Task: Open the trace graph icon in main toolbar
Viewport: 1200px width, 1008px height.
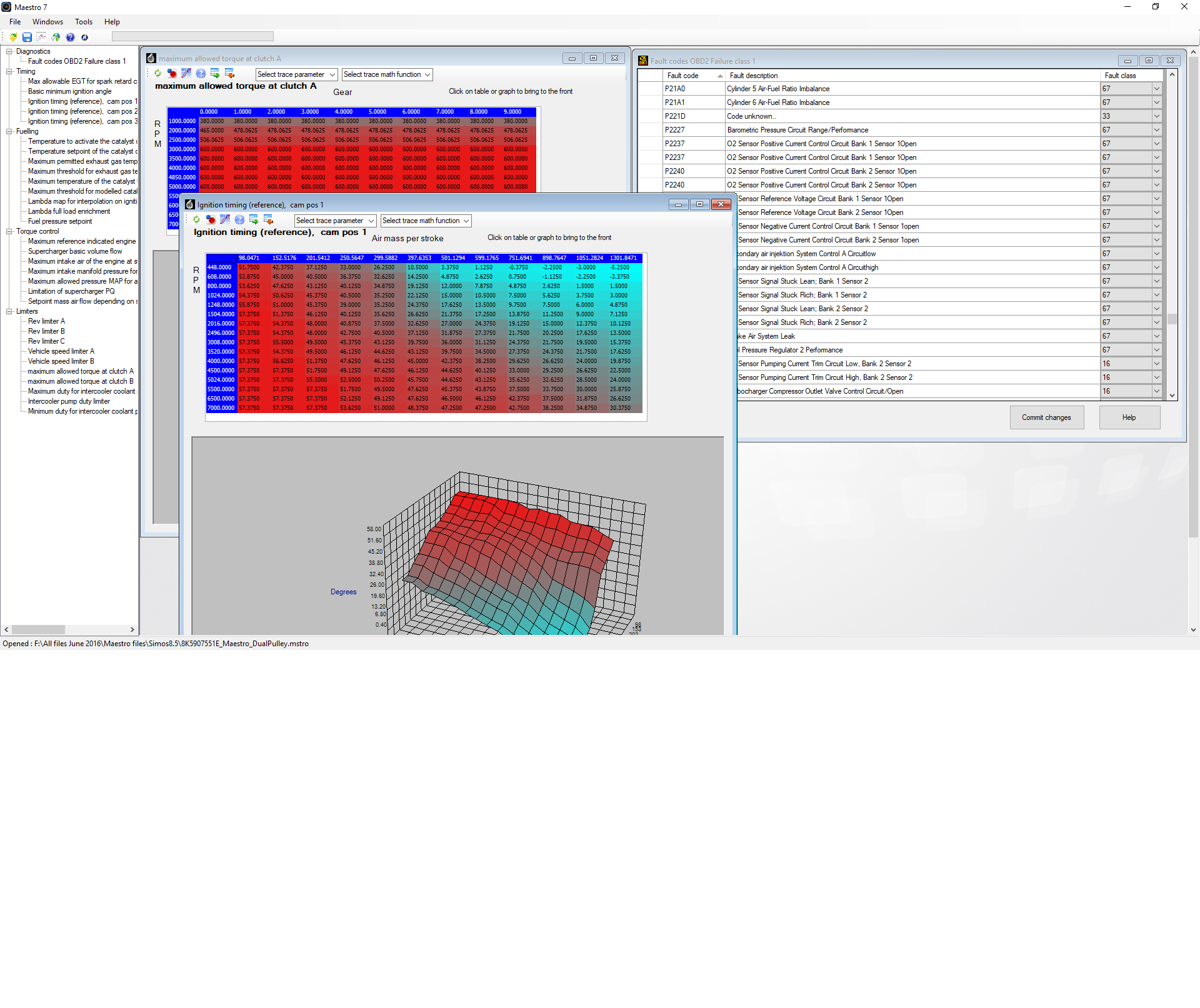Action: click(41, 37)
